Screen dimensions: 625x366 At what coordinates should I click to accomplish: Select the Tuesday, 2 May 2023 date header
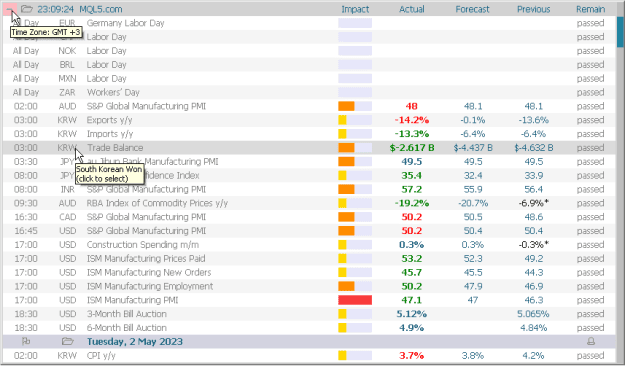tap(135, 342)
